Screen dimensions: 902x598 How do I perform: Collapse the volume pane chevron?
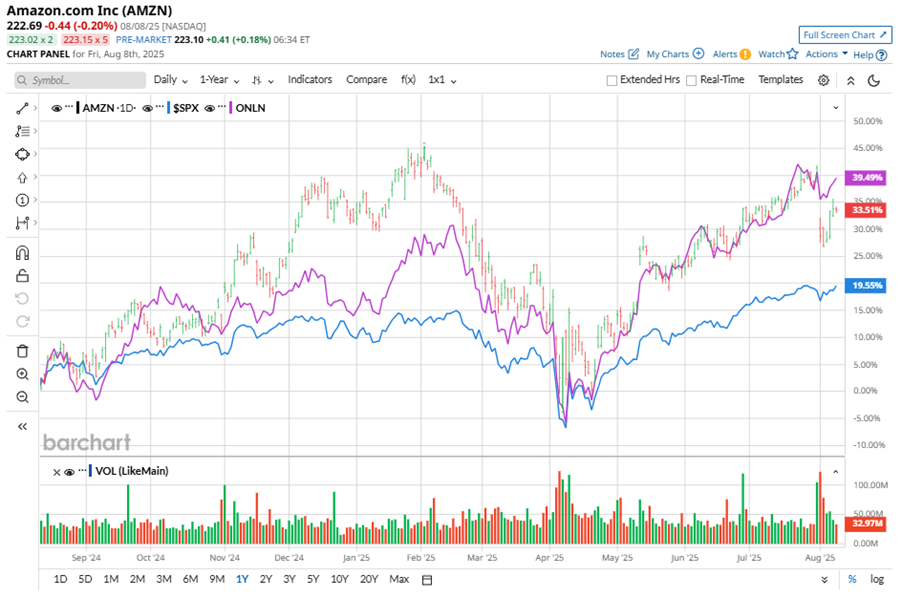[835, 472]
